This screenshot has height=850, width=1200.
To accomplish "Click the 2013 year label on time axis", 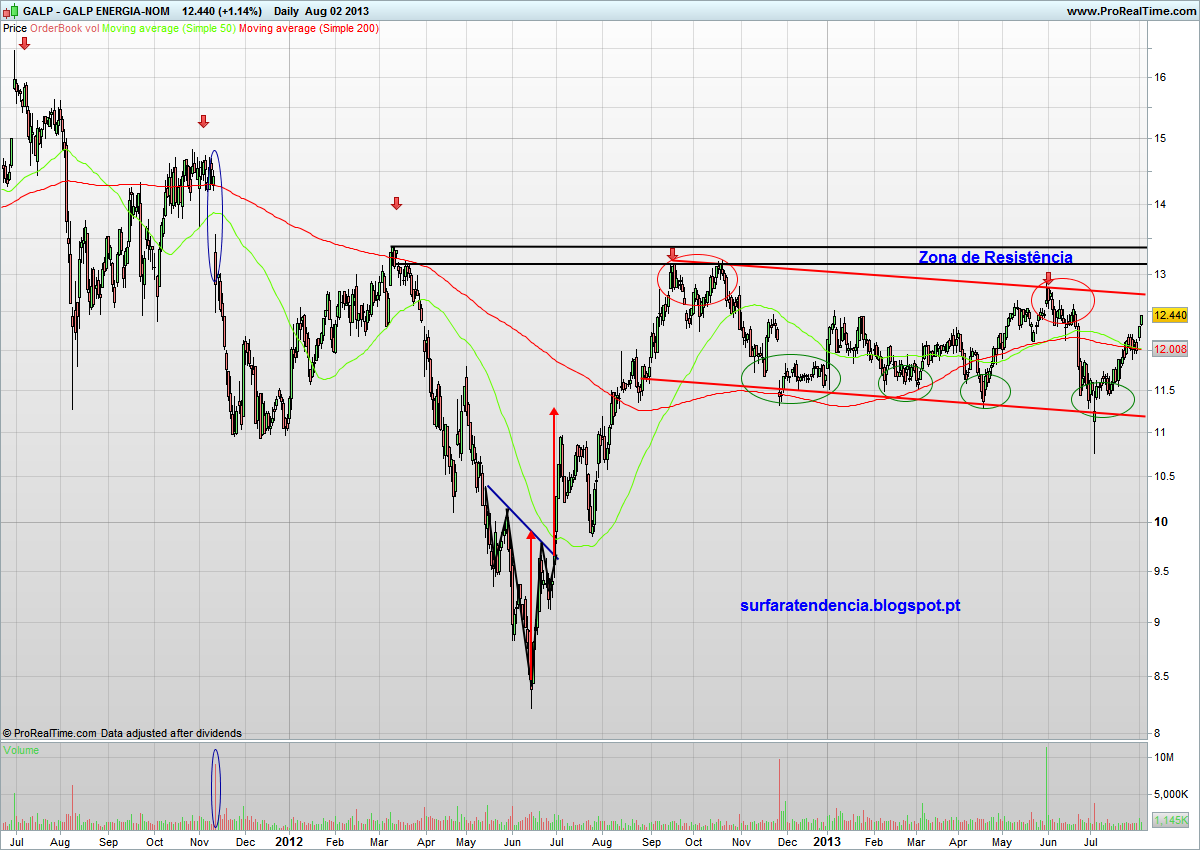I will [827, 842].
